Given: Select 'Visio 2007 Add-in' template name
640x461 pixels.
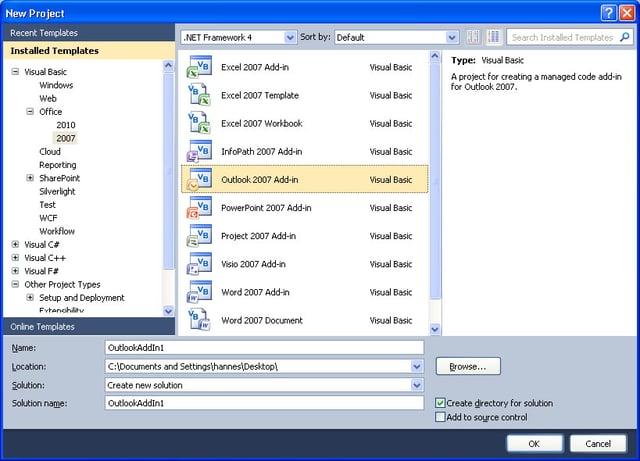Looking at the screenshot, I should [253, 264].
